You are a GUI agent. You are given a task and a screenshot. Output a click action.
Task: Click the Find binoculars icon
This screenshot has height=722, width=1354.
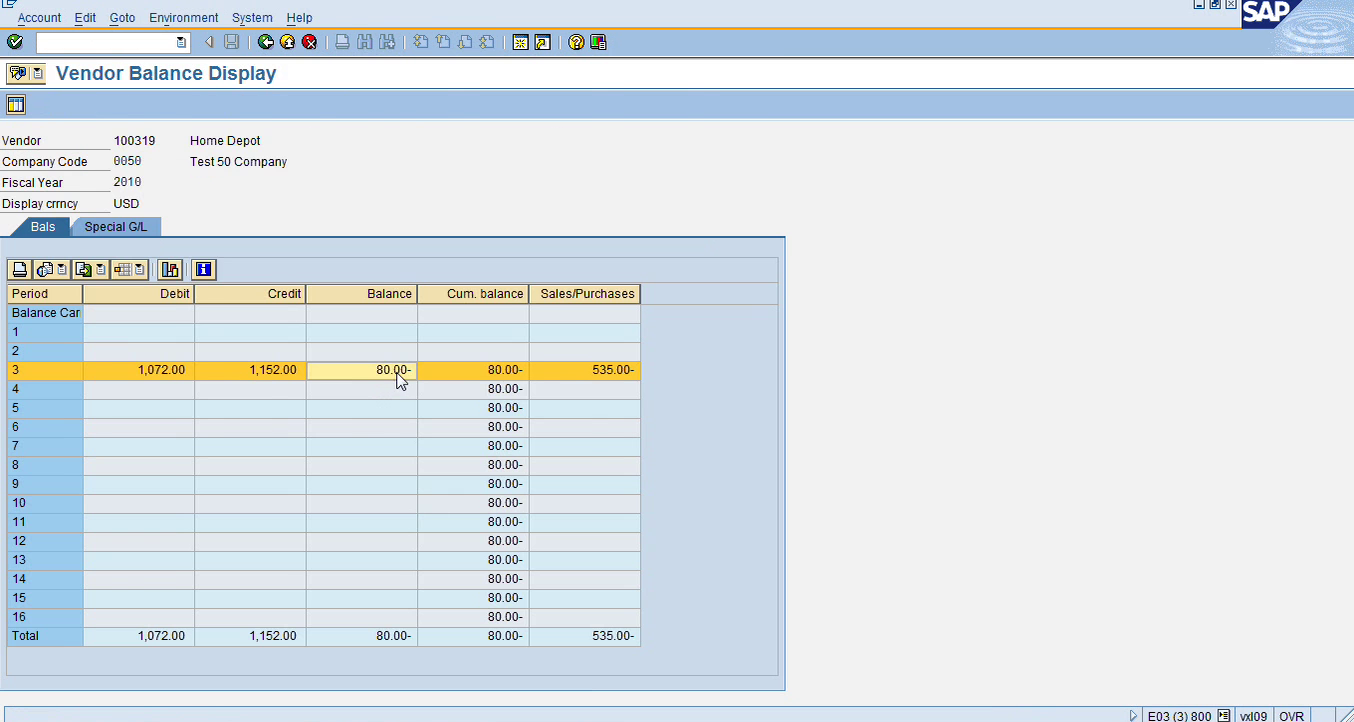coord(364,42)
